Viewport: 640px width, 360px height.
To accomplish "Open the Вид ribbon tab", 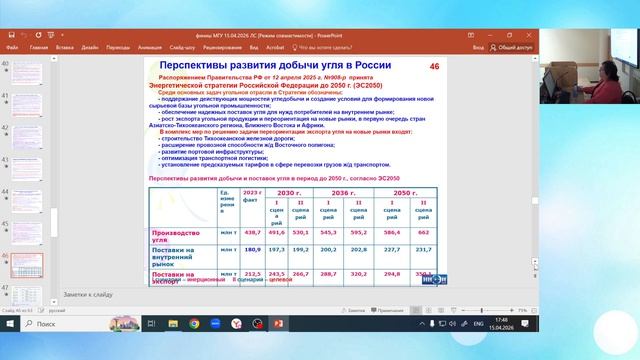I will (254, 47).
